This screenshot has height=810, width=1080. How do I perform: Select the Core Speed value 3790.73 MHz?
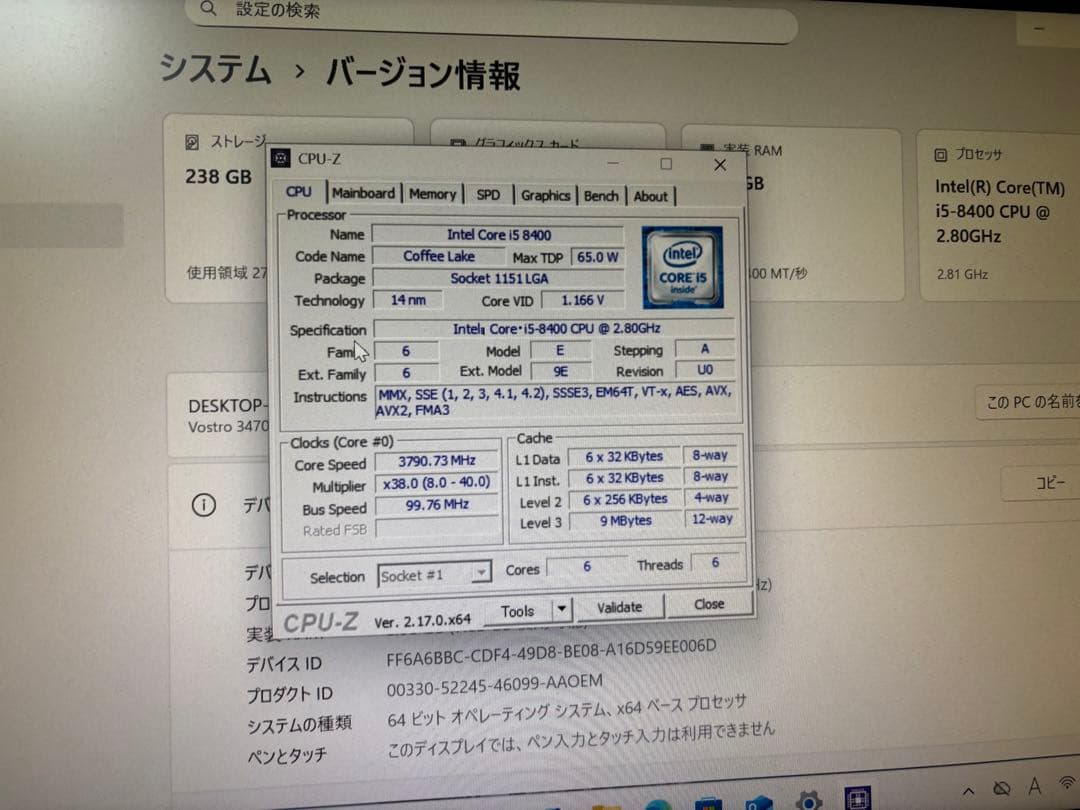pyautogui.click(x=437, y=461)
